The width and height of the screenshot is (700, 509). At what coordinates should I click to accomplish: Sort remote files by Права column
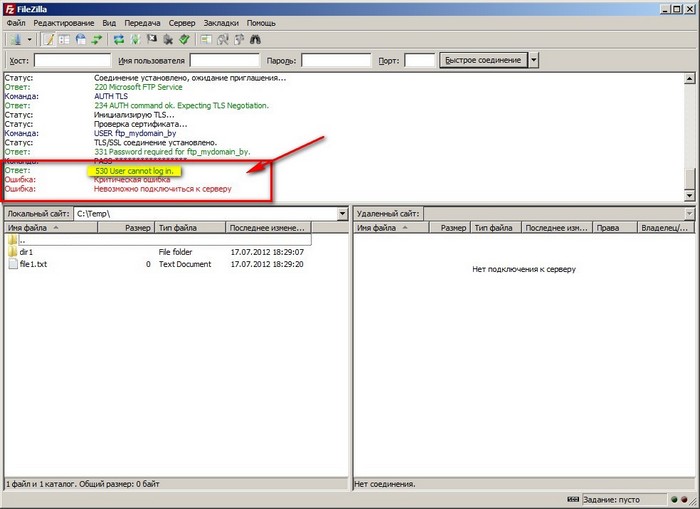click(x=614, y=228)
